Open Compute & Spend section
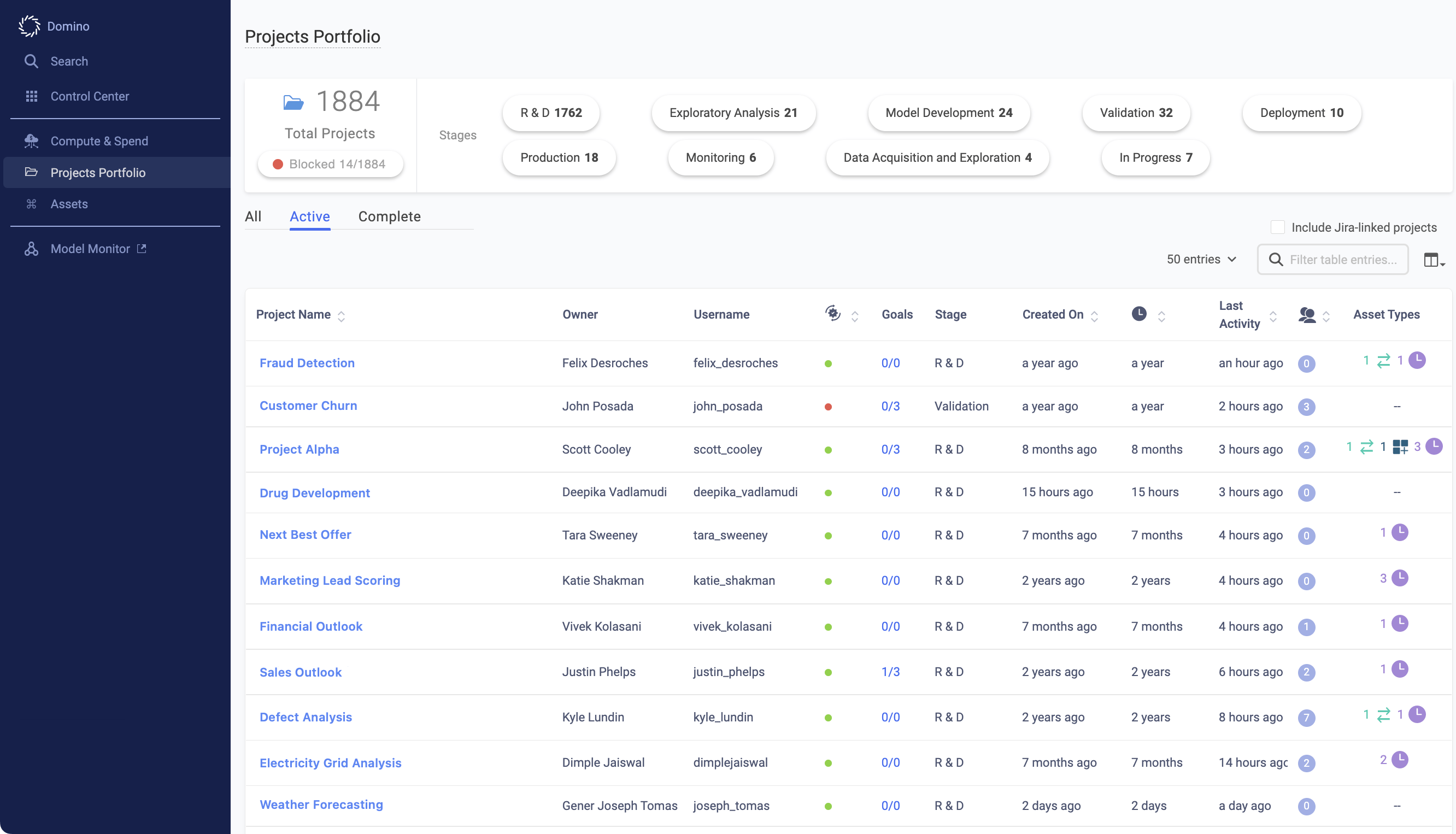The image size is (1456, 834). tap(98, 141)
